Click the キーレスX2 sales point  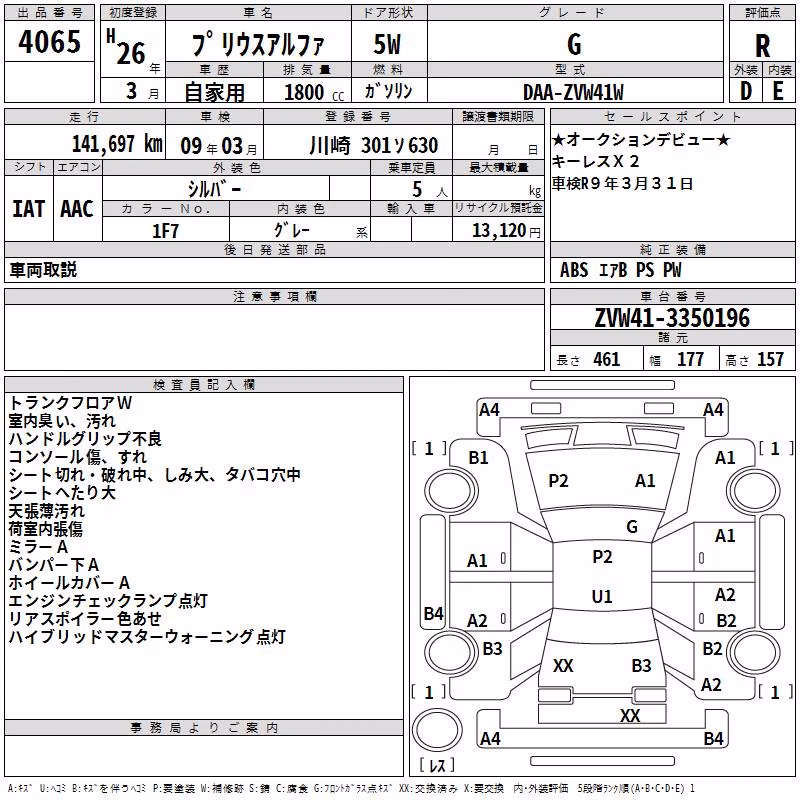595,161
